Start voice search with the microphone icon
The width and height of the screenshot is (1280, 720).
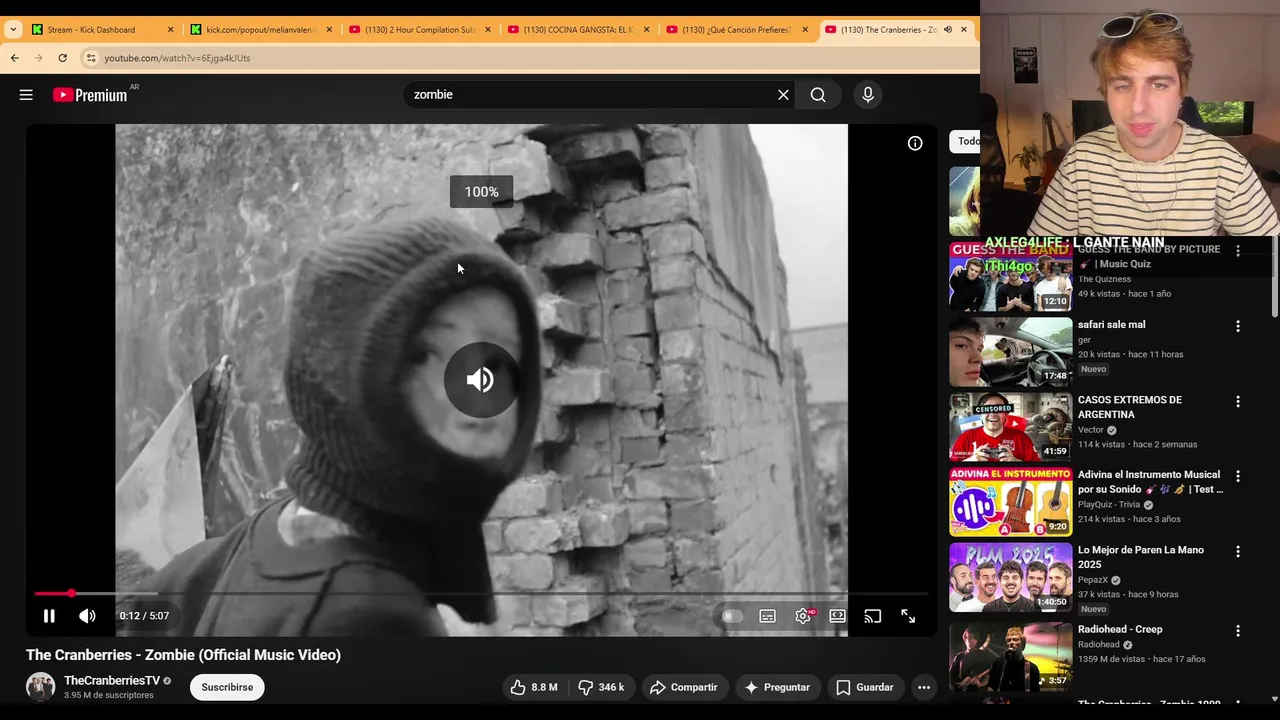[x=868, y=95]
